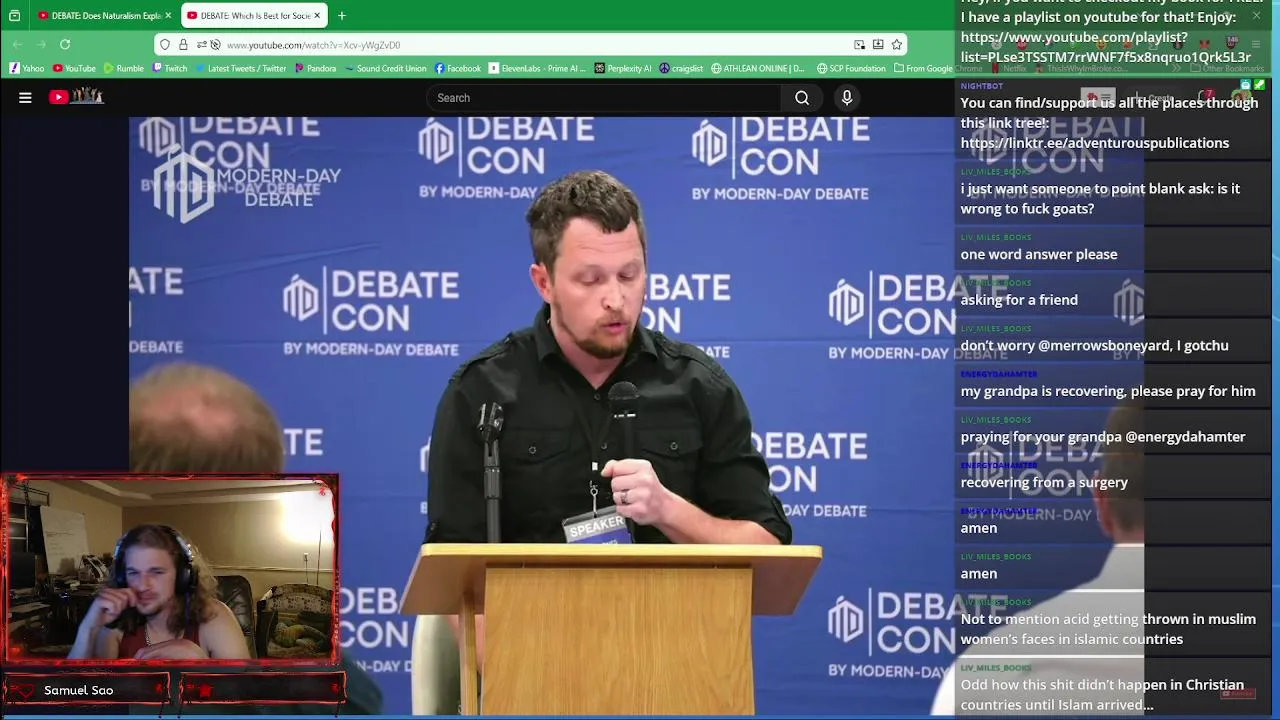Click chat message 'praying for your grandpa @energydahamter'
Viewport: 1280px width, 720px height.
(x=1103, y=437)
